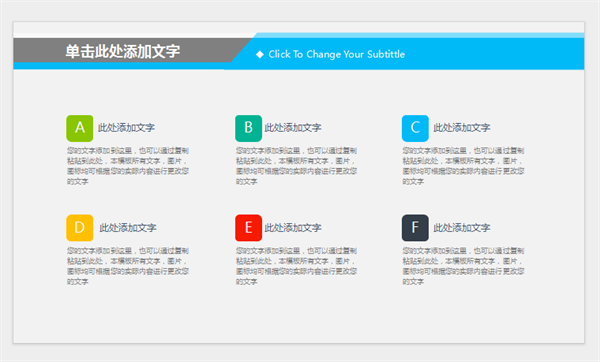Click the body paragraph under heading B

[x=296, y=166]
